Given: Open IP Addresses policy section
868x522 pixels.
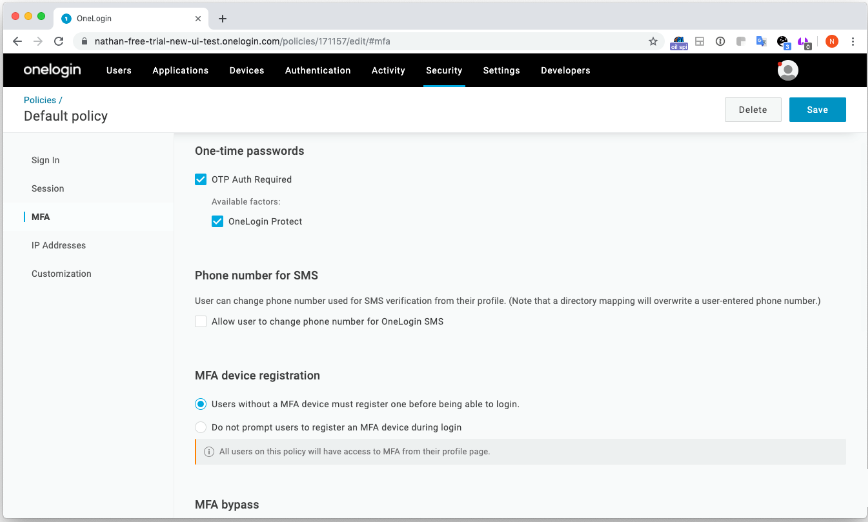Looking at the screenshot, I should 58,245.
